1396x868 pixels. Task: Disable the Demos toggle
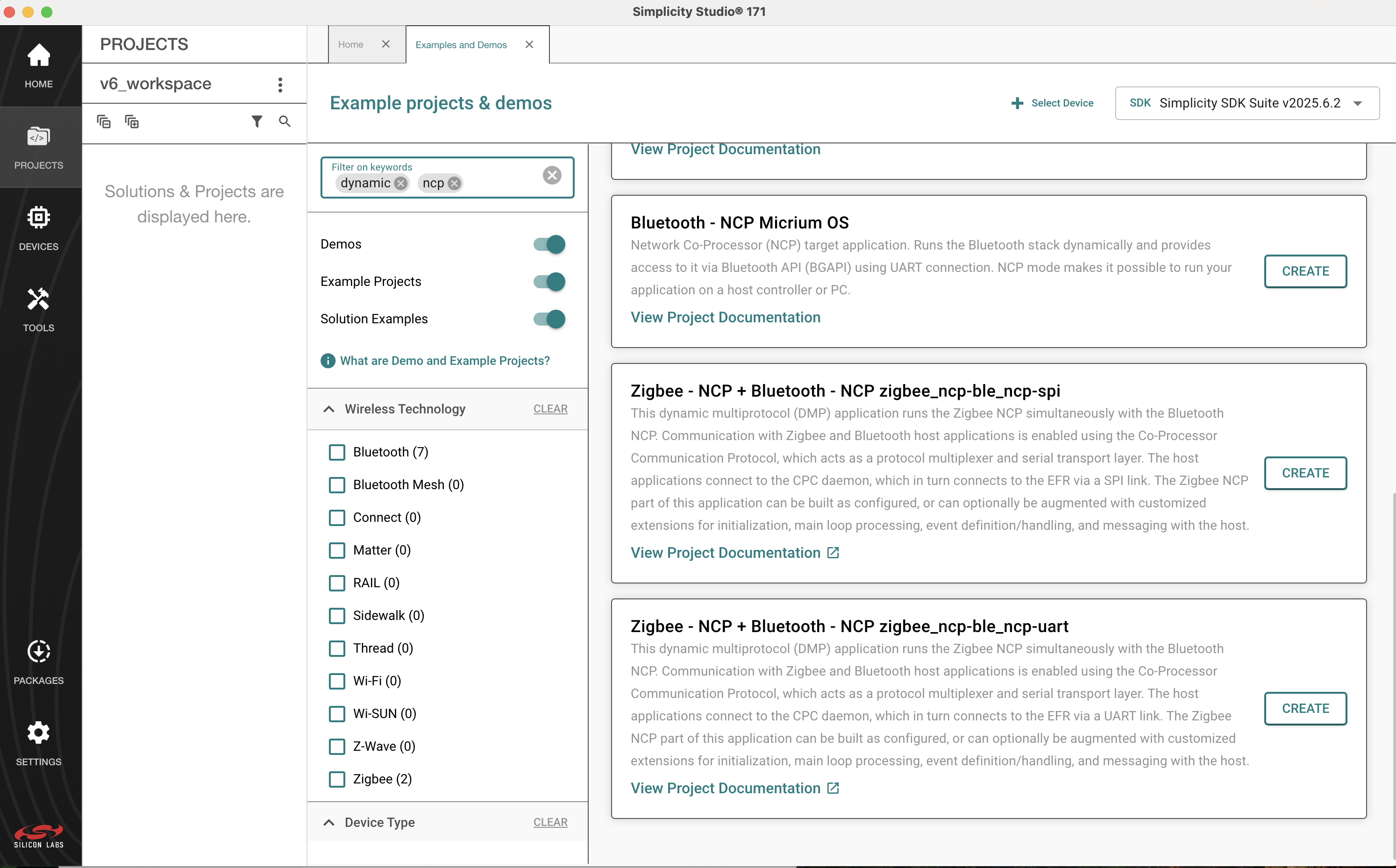(x=548, y=244)
